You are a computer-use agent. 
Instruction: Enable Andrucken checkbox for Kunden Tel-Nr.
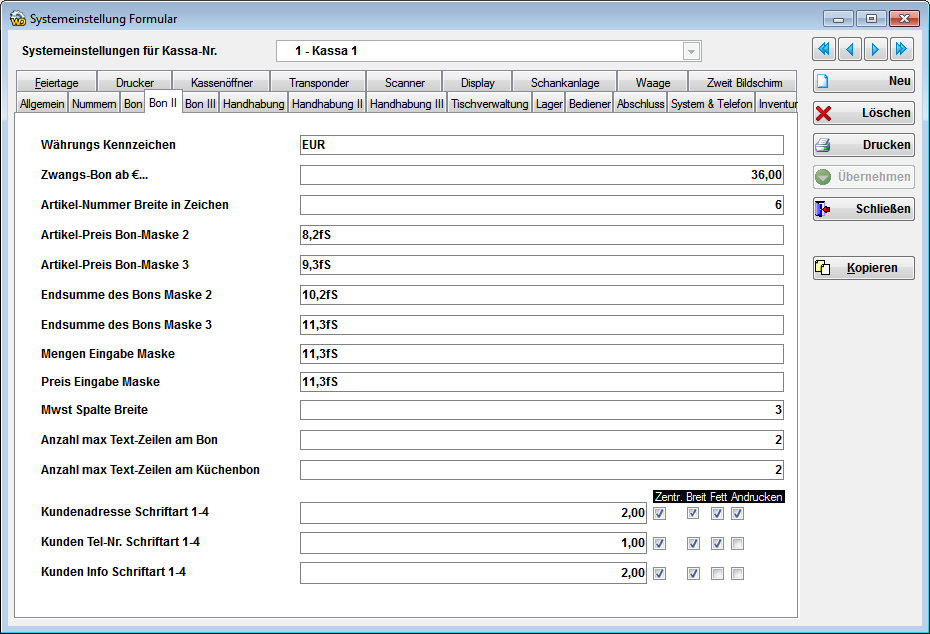[737, 543]
